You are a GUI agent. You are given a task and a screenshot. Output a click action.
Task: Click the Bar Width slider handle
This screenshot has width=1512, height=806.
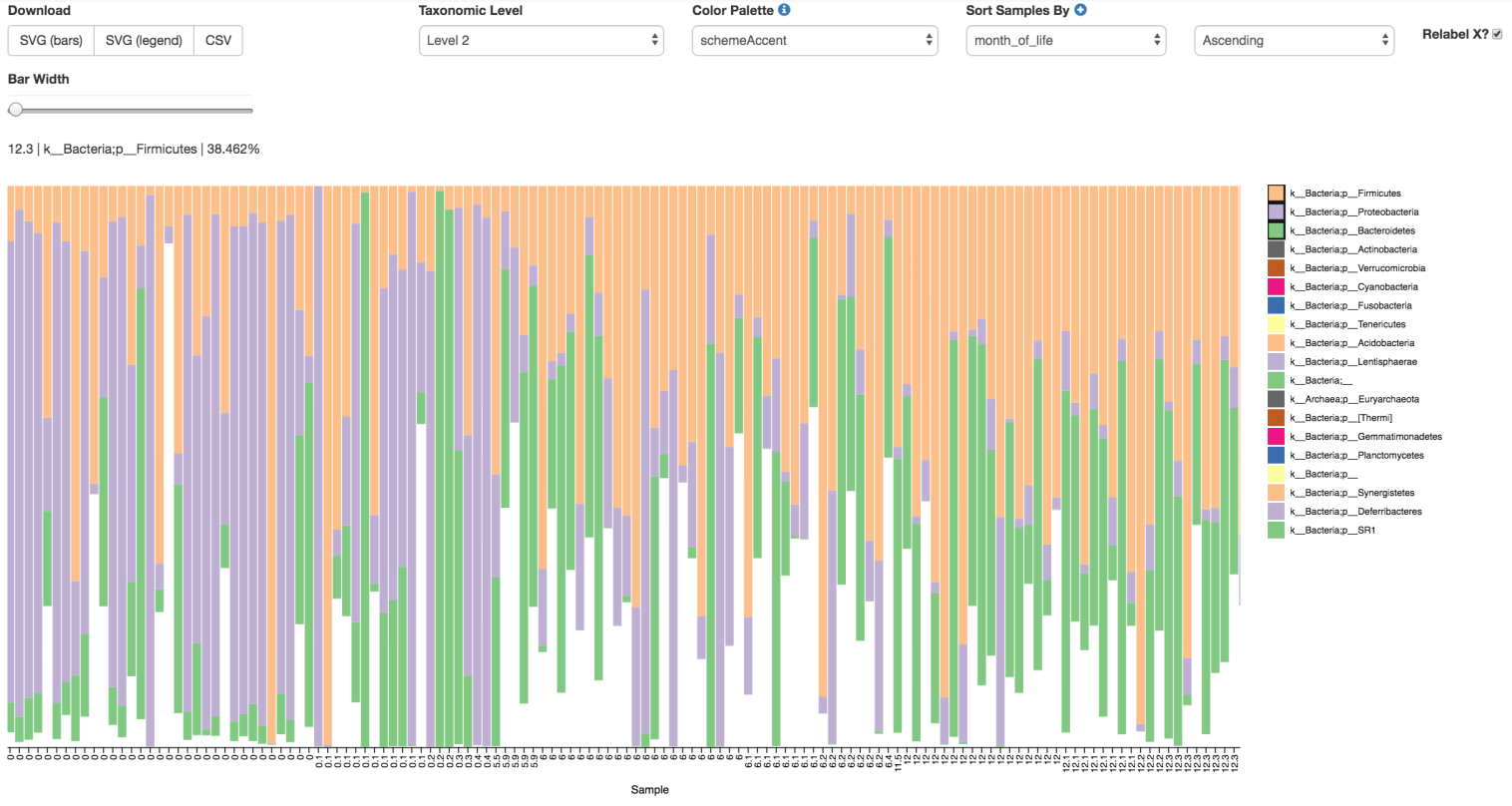click(16, 110)
